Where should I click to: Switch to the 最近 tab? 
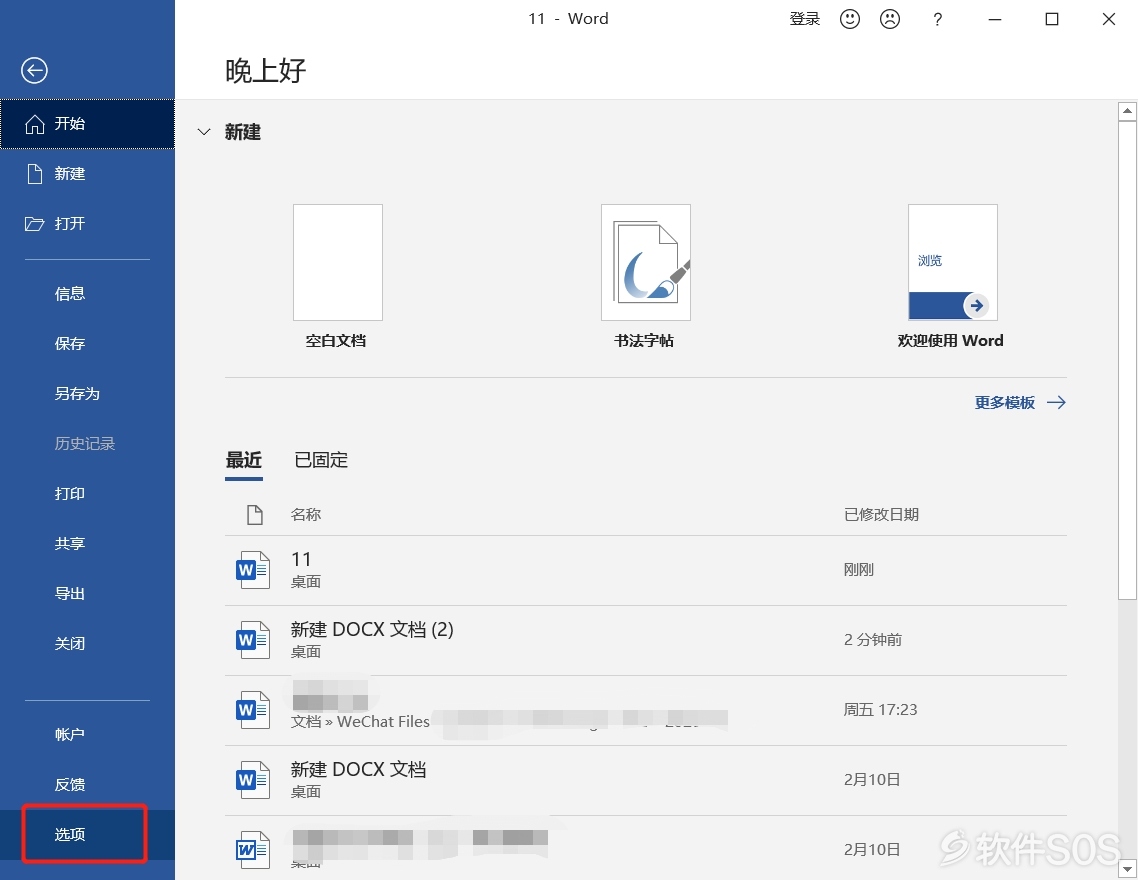tap(244, 460)
